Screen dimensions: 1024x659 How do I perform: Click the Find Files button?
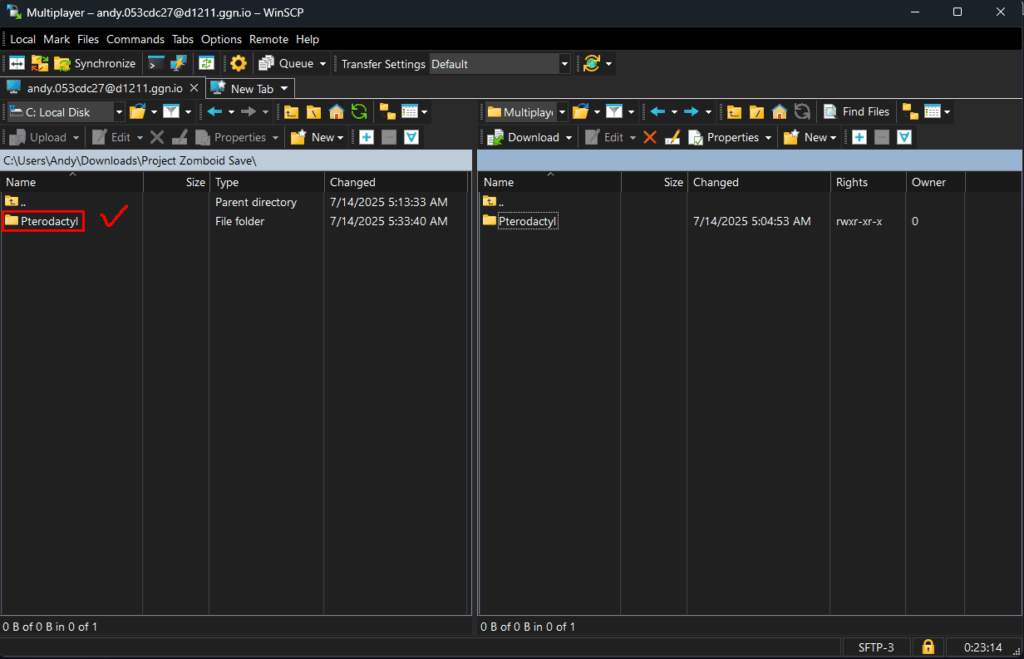856,112
